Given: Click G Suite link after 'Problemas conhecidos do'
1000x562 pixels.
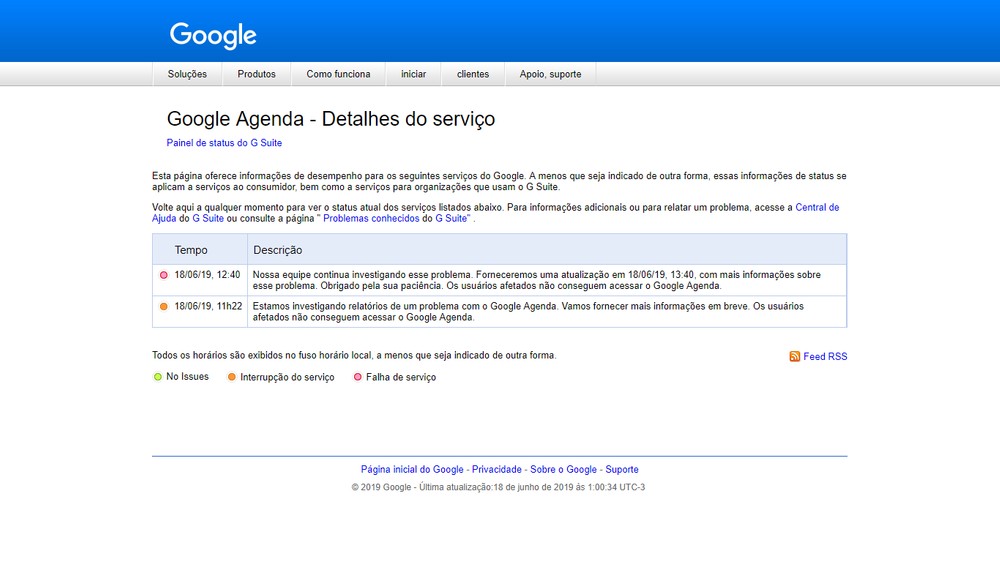Looking at the screenshot, I should [452, 218].
